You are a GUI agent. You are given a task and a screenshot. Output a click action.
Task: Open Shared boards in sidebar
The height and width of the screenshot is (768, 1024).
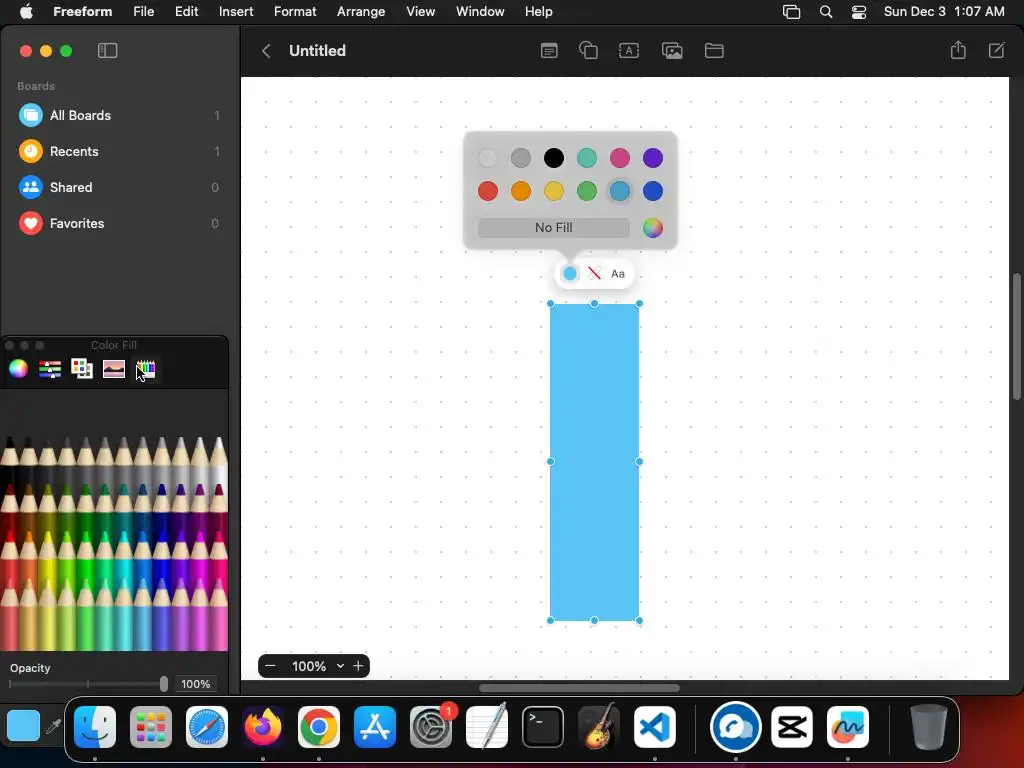[x=118, y=187]
